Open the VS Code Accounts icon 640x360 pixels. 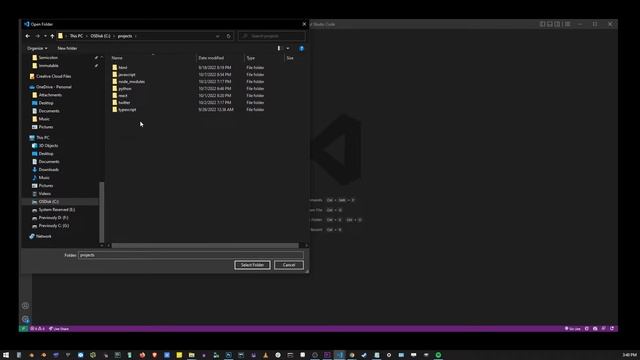[25, 306]
